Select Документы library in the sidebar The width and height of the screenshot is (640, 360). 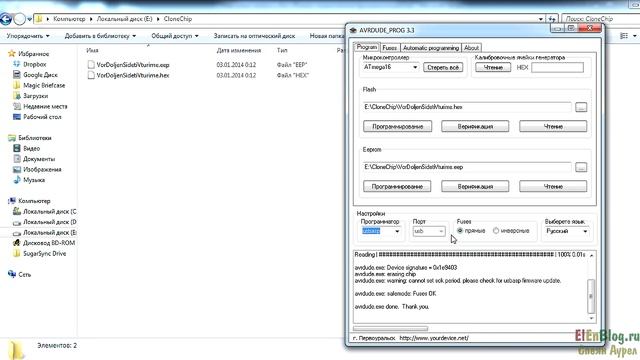[34, 159]
